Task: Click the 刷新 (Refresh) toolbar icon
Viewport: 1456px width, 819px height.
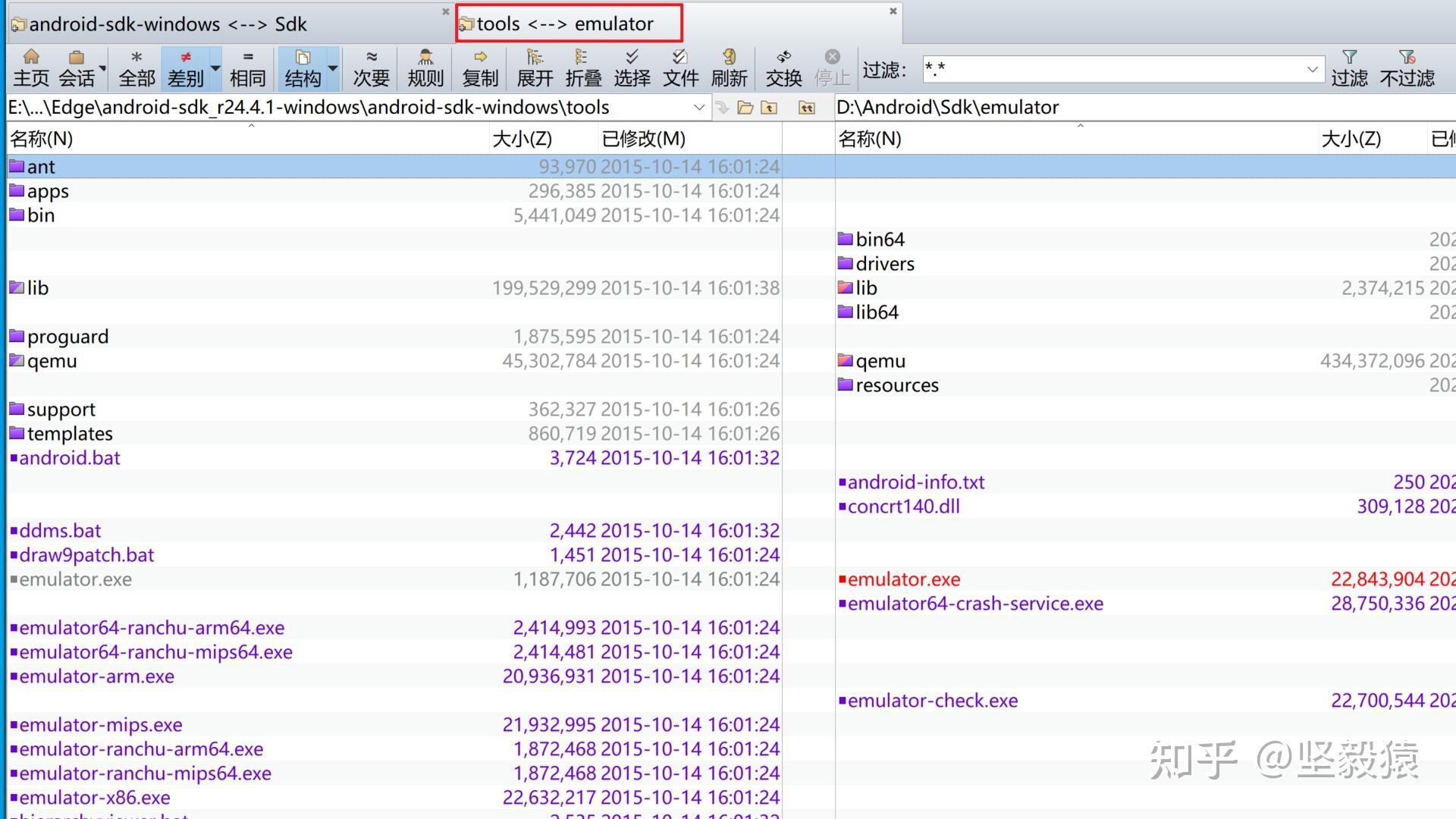Action: (729, 67)
